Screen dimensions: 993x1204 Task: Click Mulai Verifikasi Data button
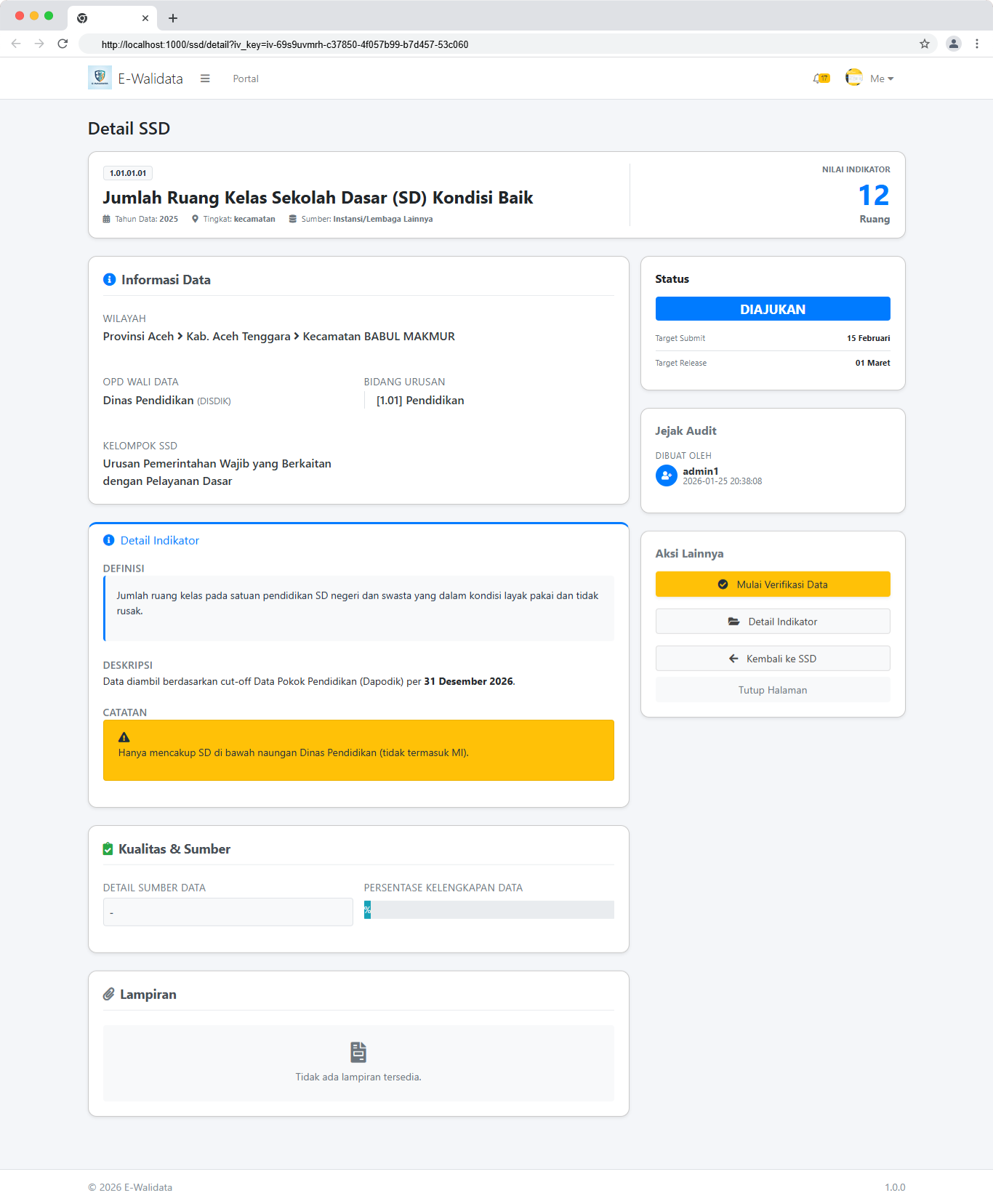tap(772, 585)
